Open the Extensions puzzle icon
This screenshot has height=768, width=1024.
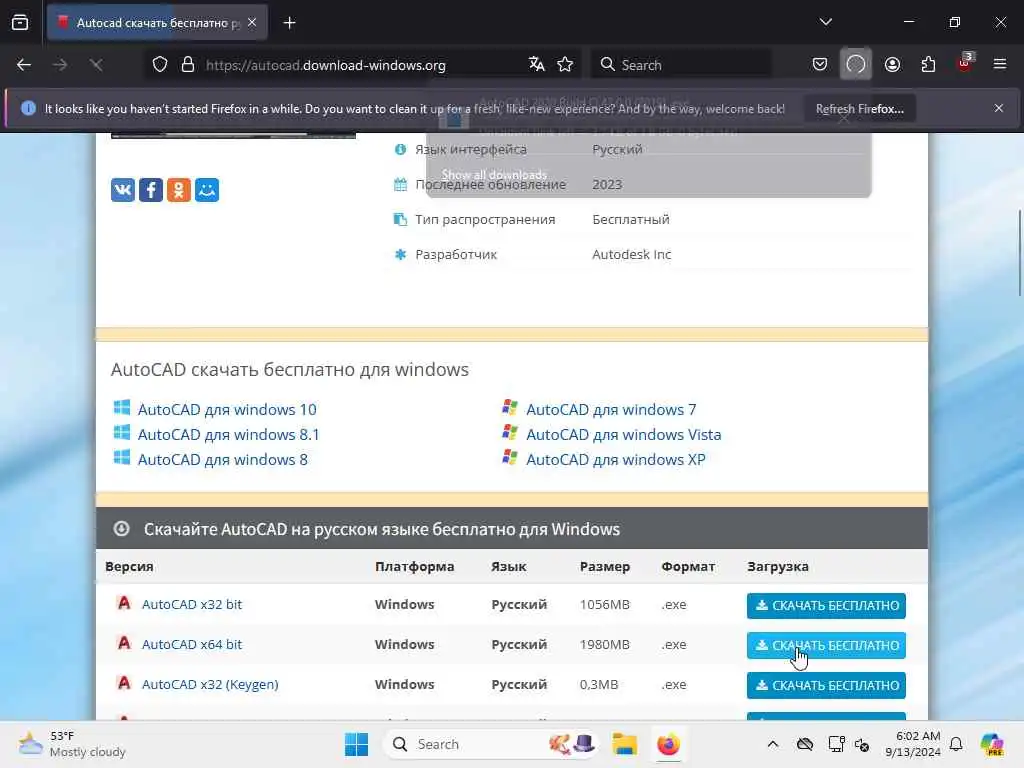tap(928, 65)
